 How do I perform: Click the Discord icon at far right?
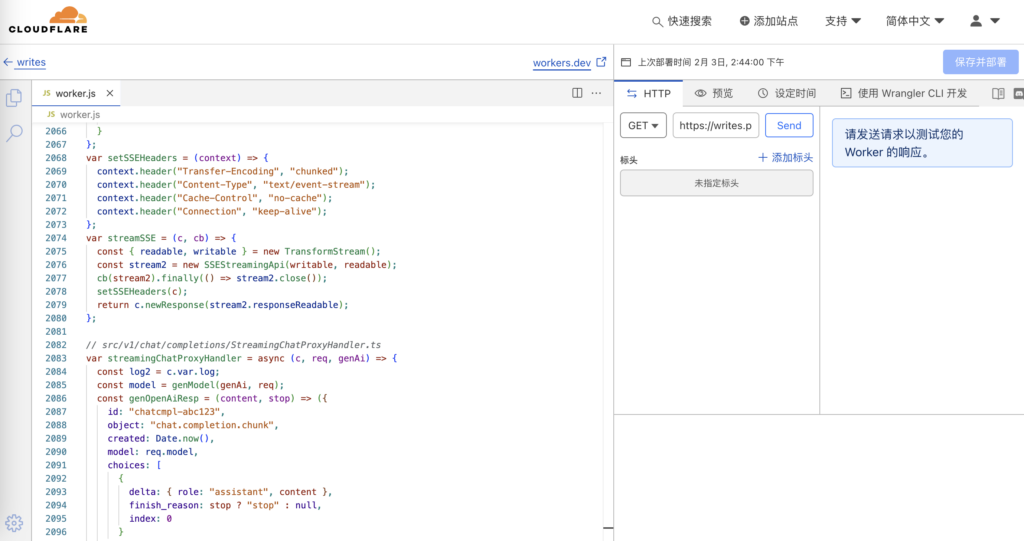(1018, 93)
